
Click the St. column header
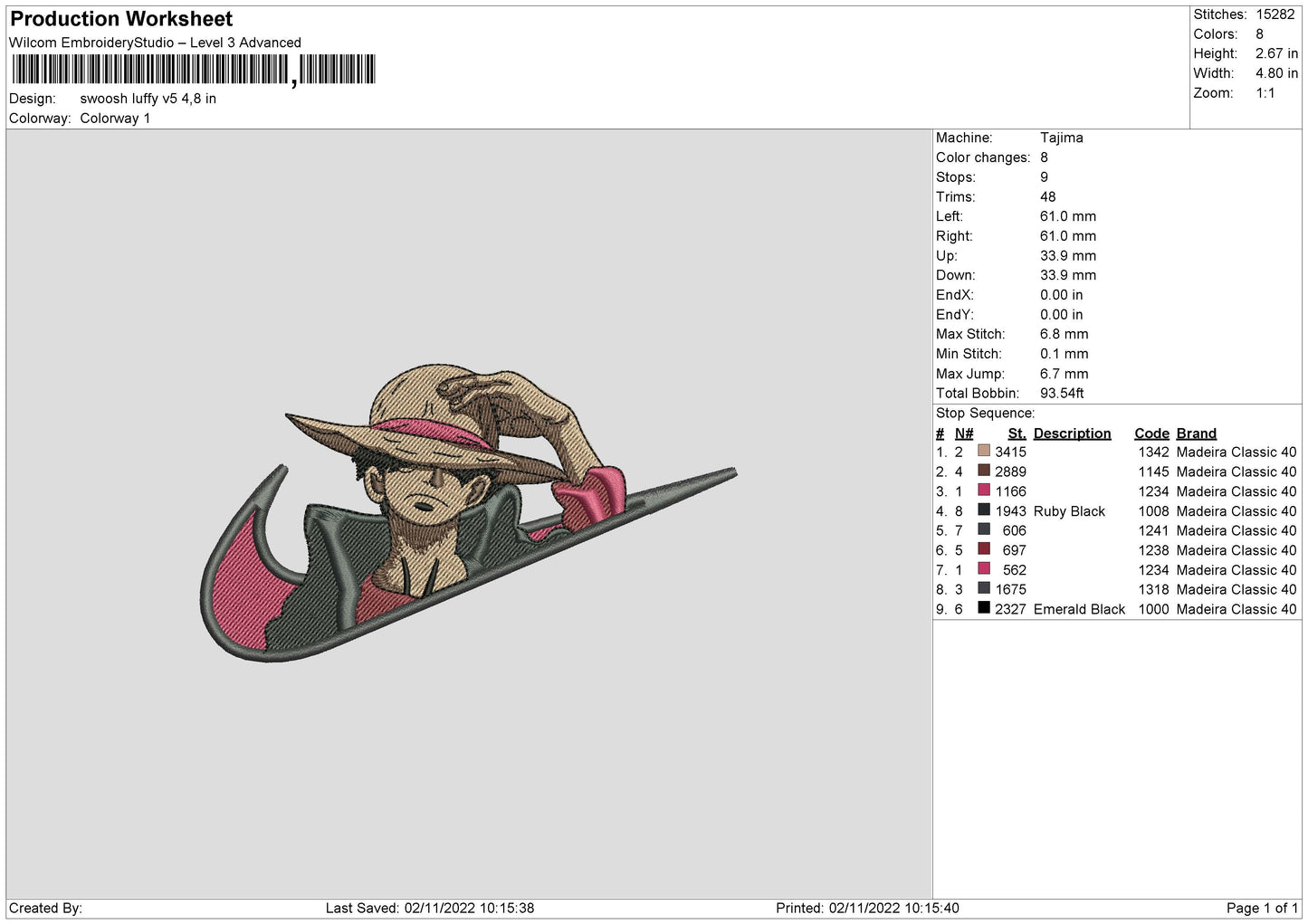pos(1017,433)
